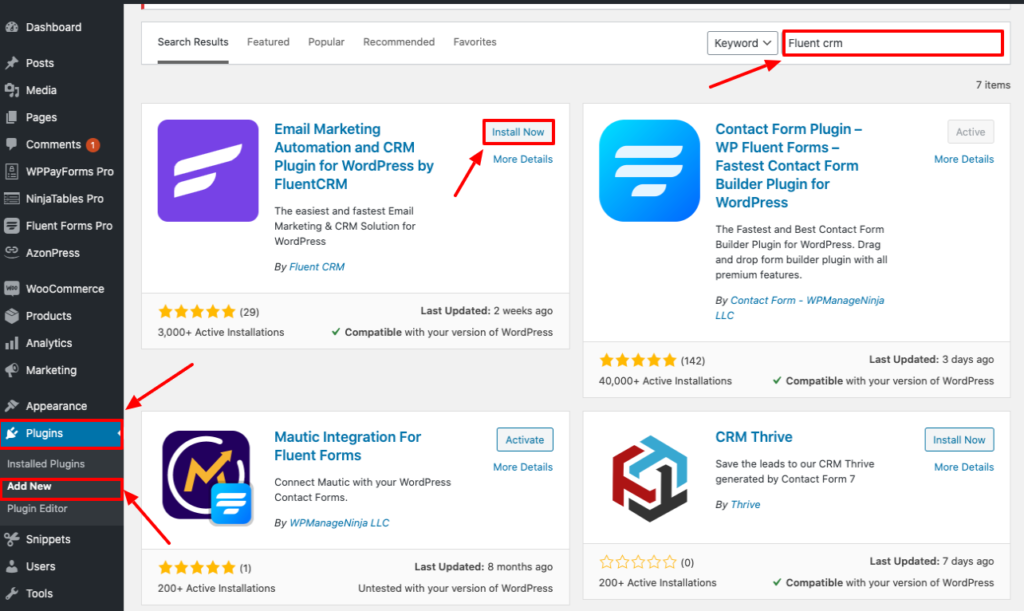Switch to the Favorites tab
Screen dimensions: 1024x611
pos(475,42)
